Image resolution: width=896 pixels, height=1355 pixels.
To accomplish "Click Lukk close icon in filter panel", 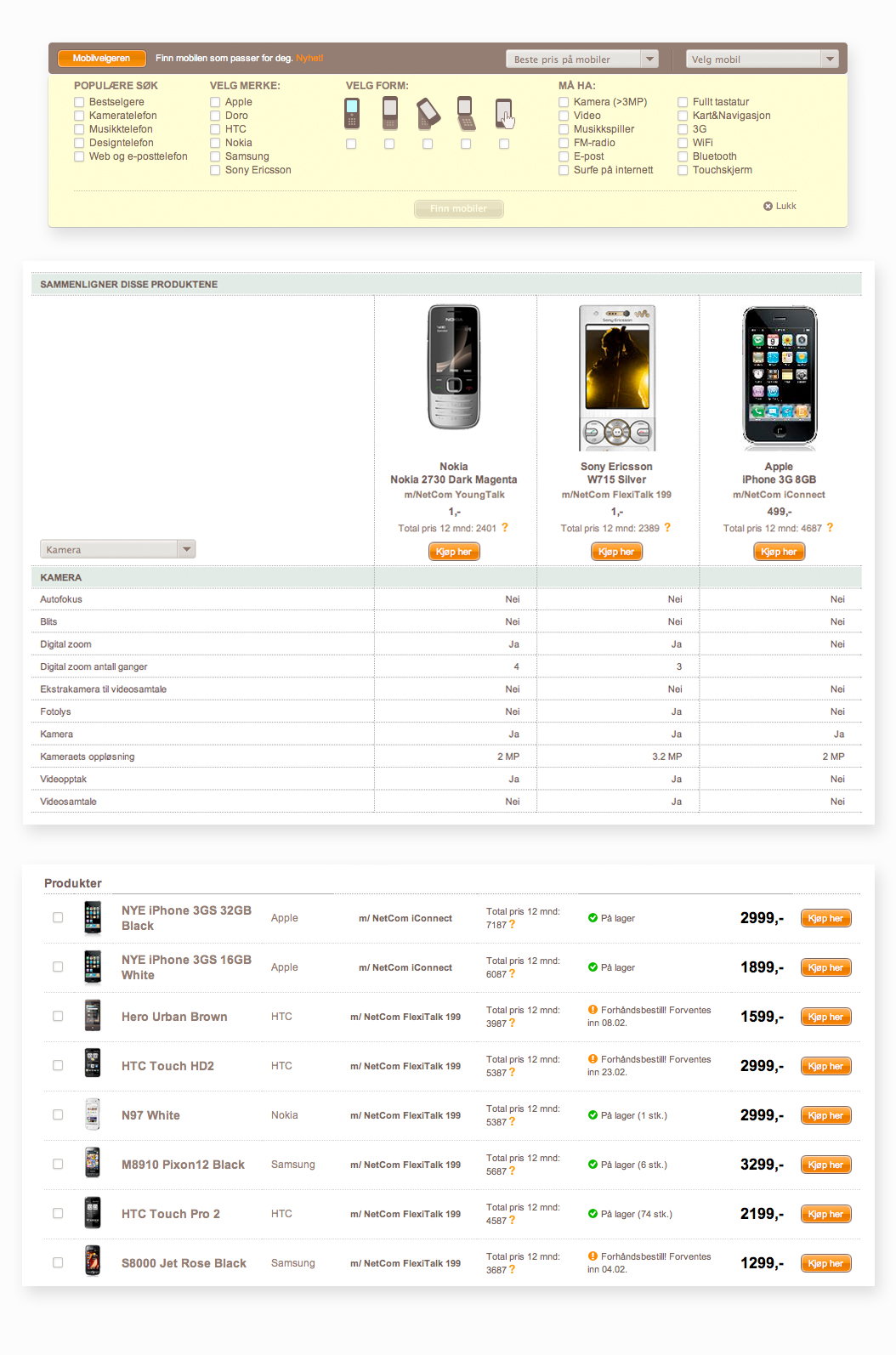I will pos(768,206).
